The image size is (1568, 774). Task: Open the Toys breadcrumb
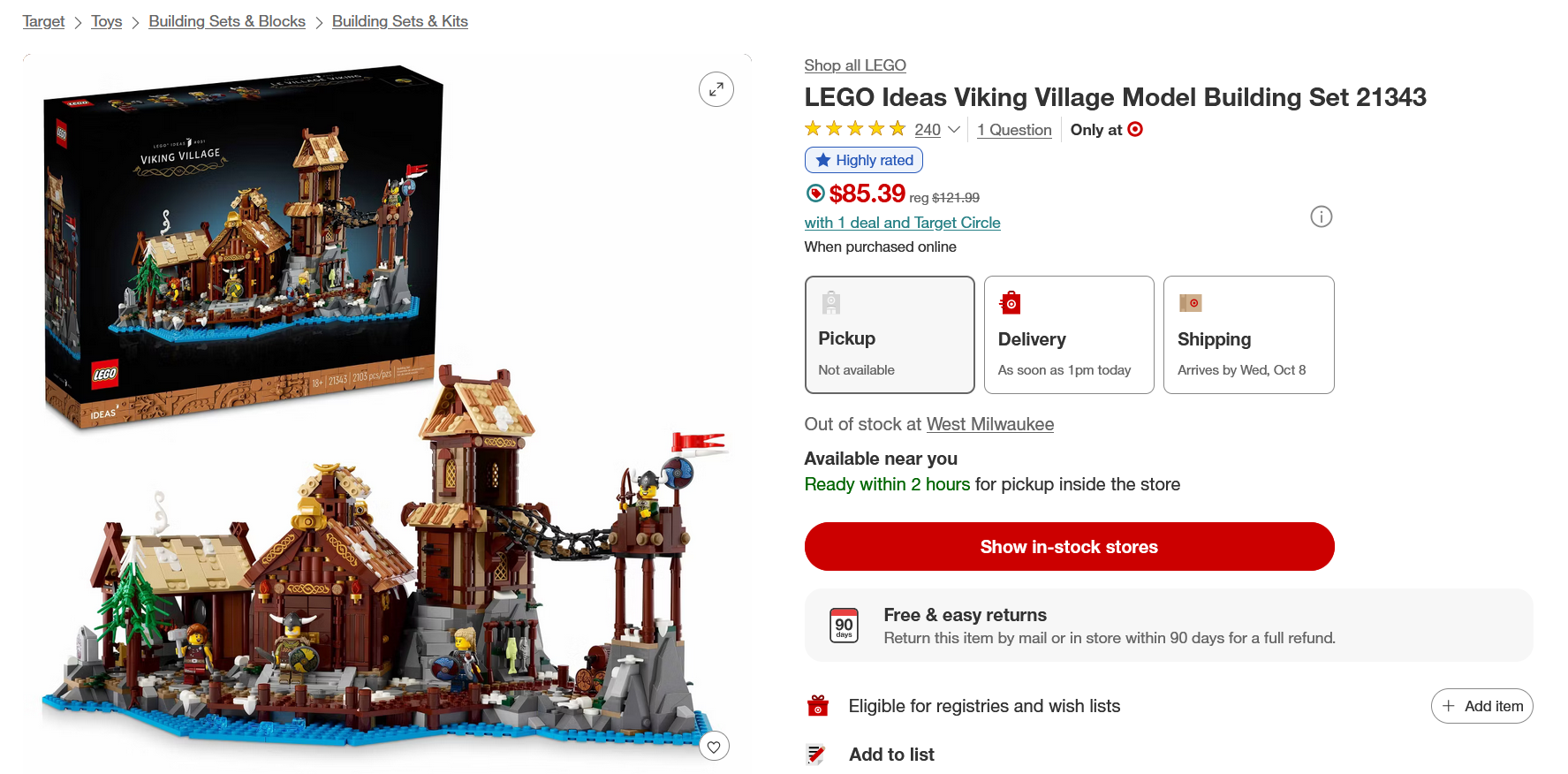click(107, 21)
